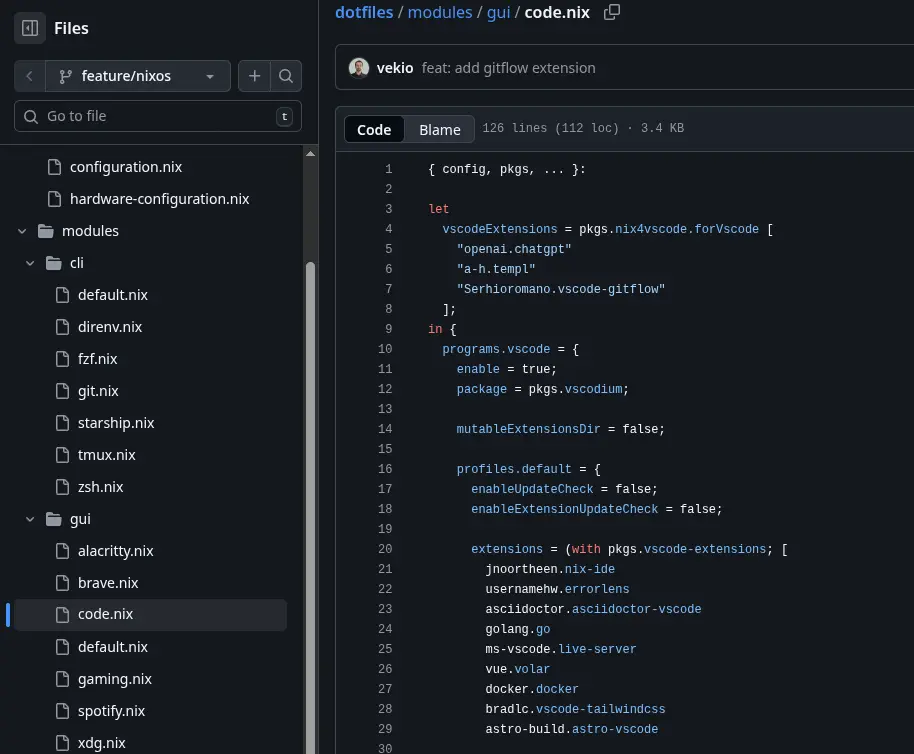Switch to the Blame tab
Screen dimensions: 914x754
pyautogui.click(x=439, y=128)
